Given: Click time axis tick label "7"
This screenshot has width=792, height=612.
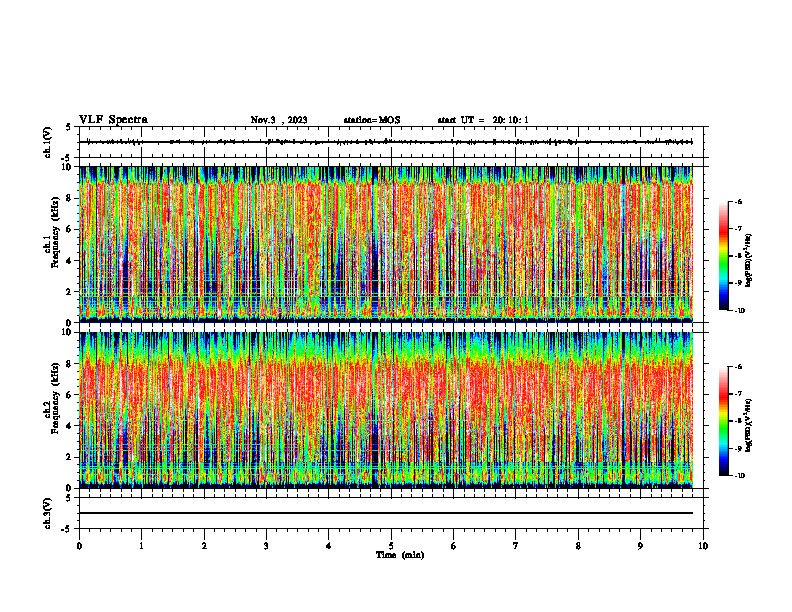Looking at the screenshot, I should click(516, 546).
